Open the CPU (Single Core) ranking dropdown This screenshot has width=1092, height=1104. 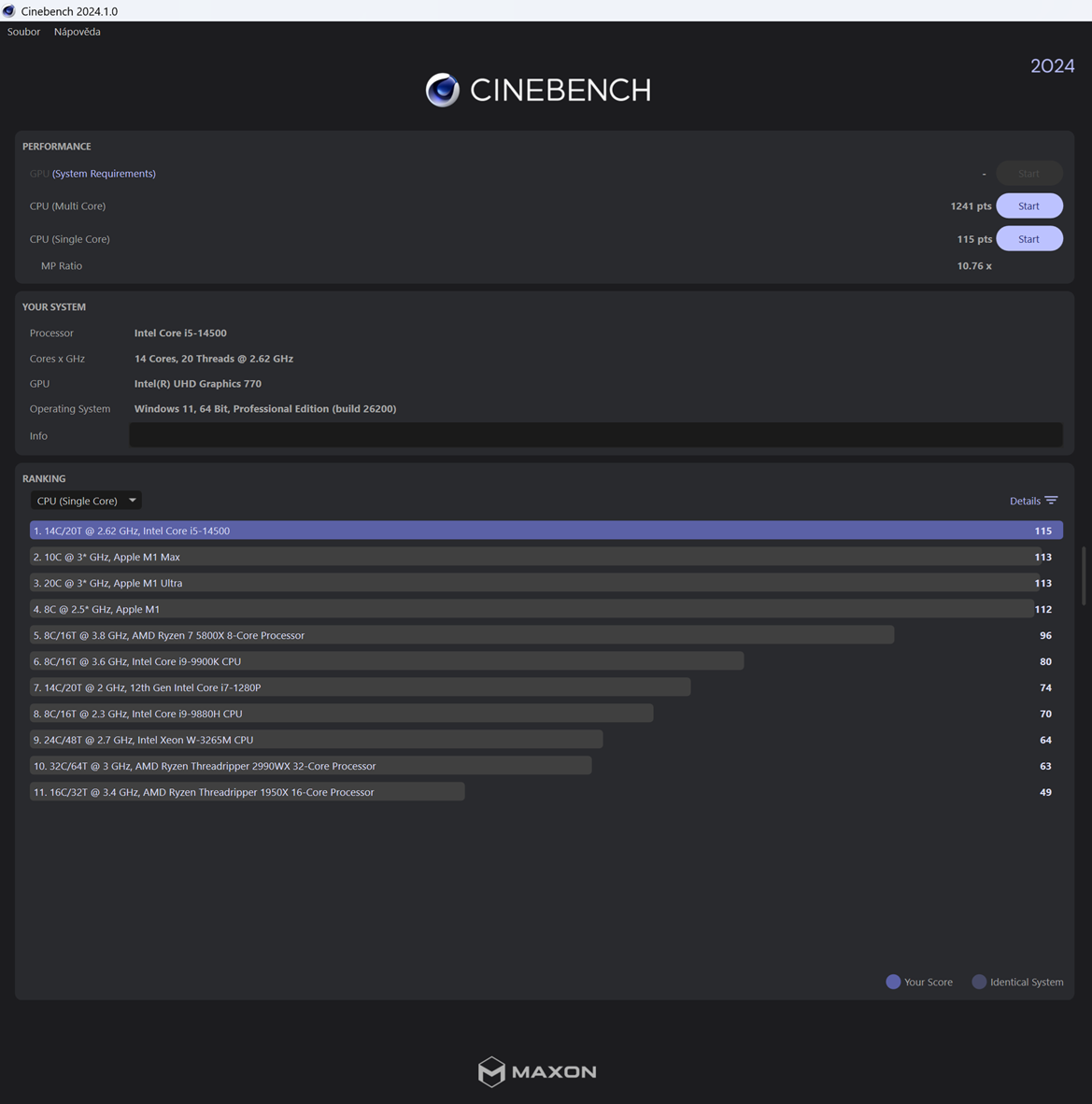coord(86,501)
